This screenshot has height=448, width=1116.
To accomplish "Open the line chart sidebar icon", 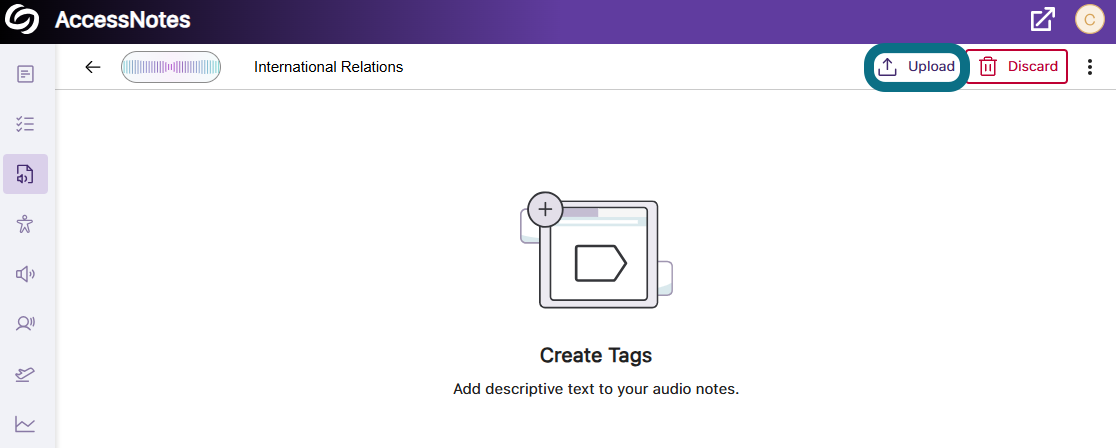I will pos(26,424).
